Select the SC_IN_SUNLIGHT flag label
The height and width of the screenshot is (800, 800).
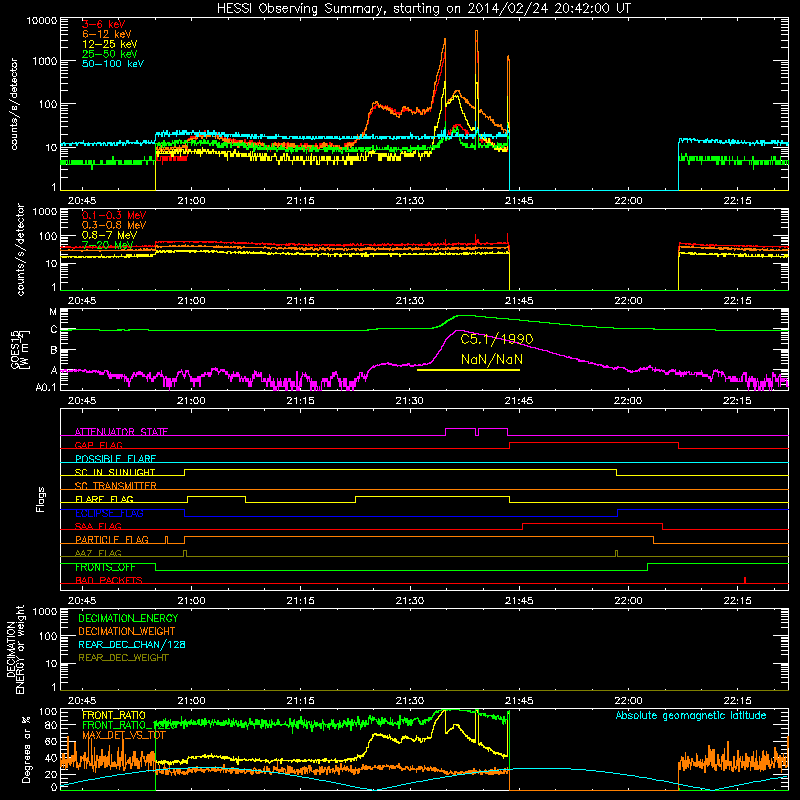tap(115, 472)
